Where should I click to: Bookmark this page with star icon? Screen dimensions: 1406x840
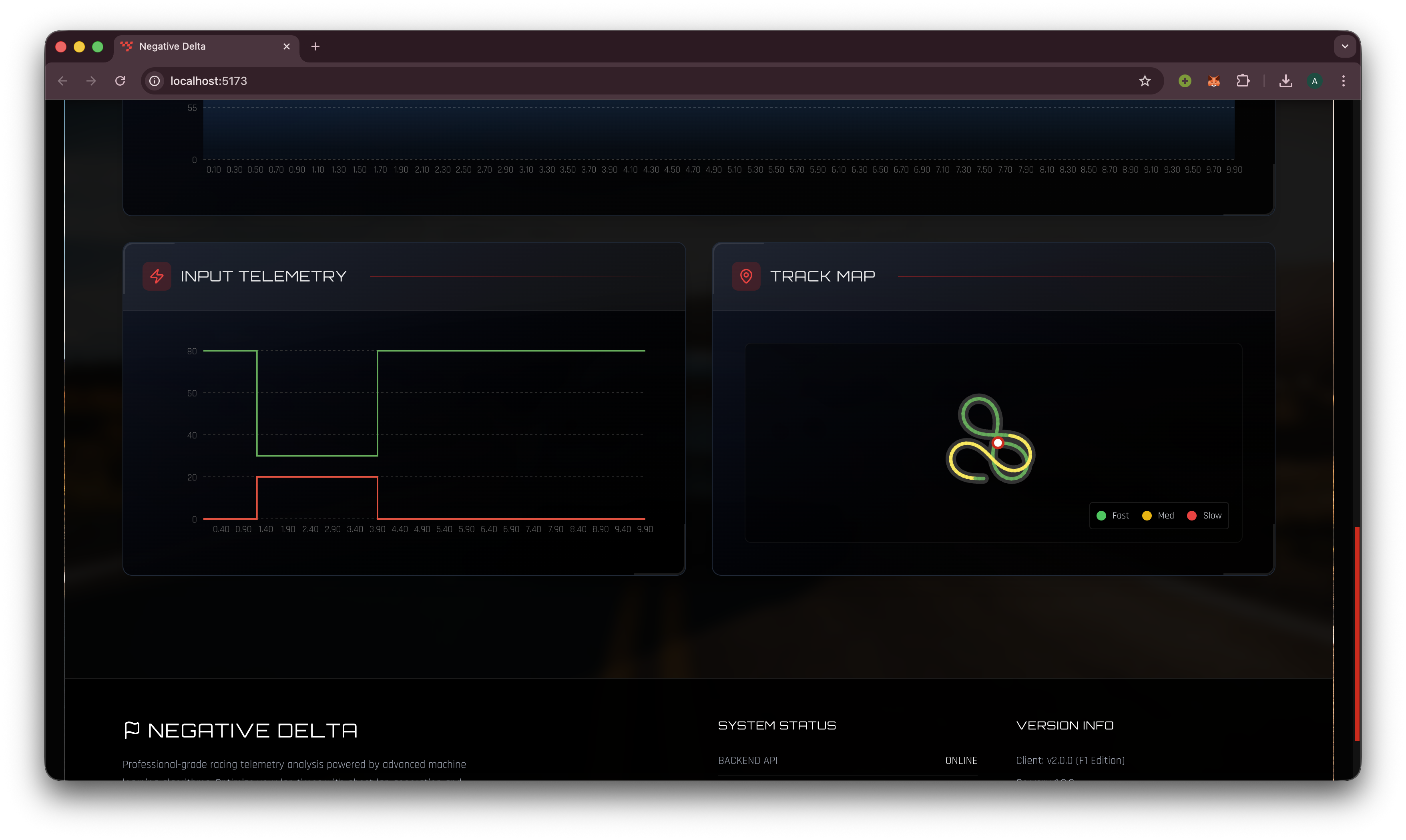coord(1145,81)
